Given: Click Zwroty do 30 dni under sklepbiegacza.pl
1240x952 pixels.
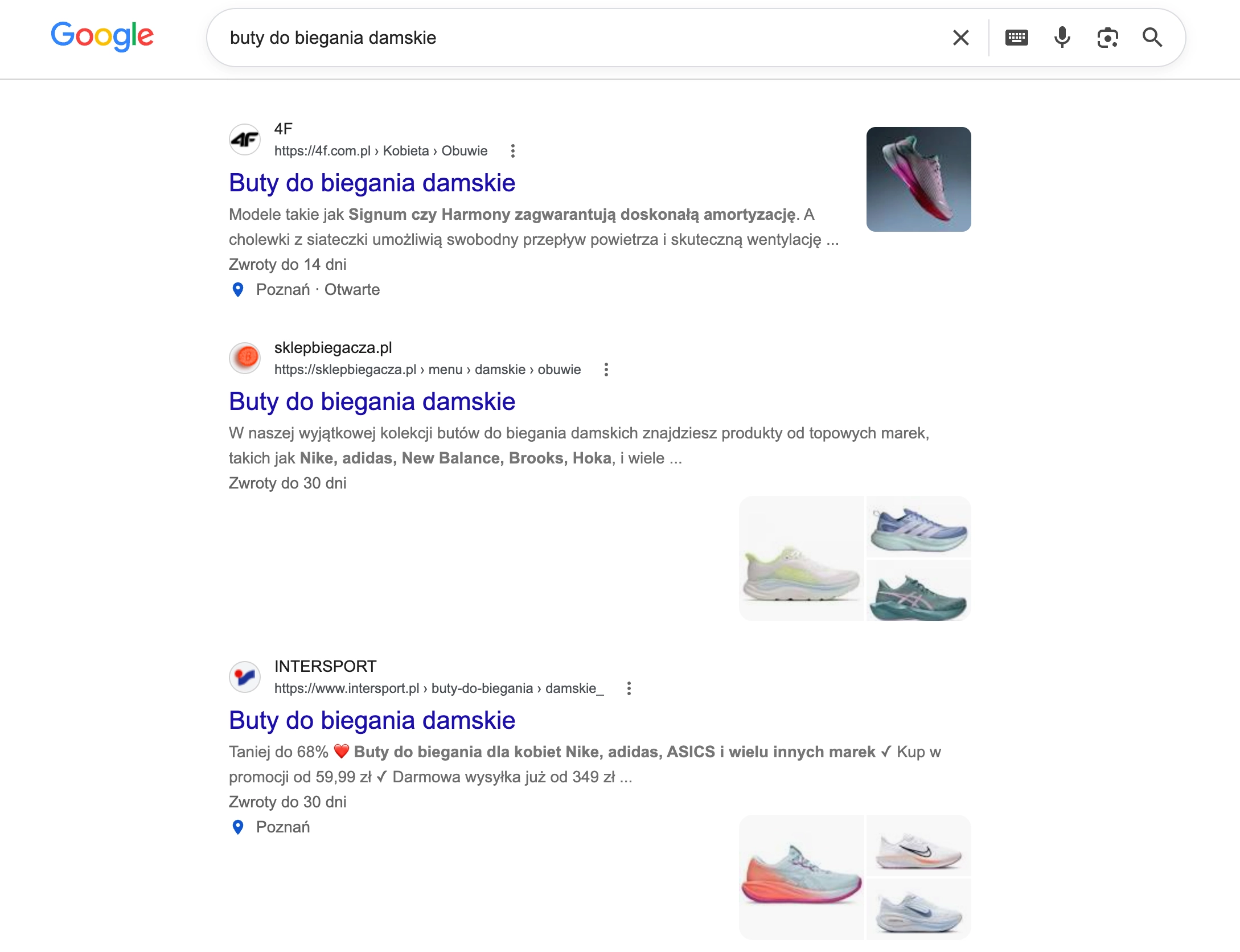Looking at the screenshot, I should pos(288,483).
